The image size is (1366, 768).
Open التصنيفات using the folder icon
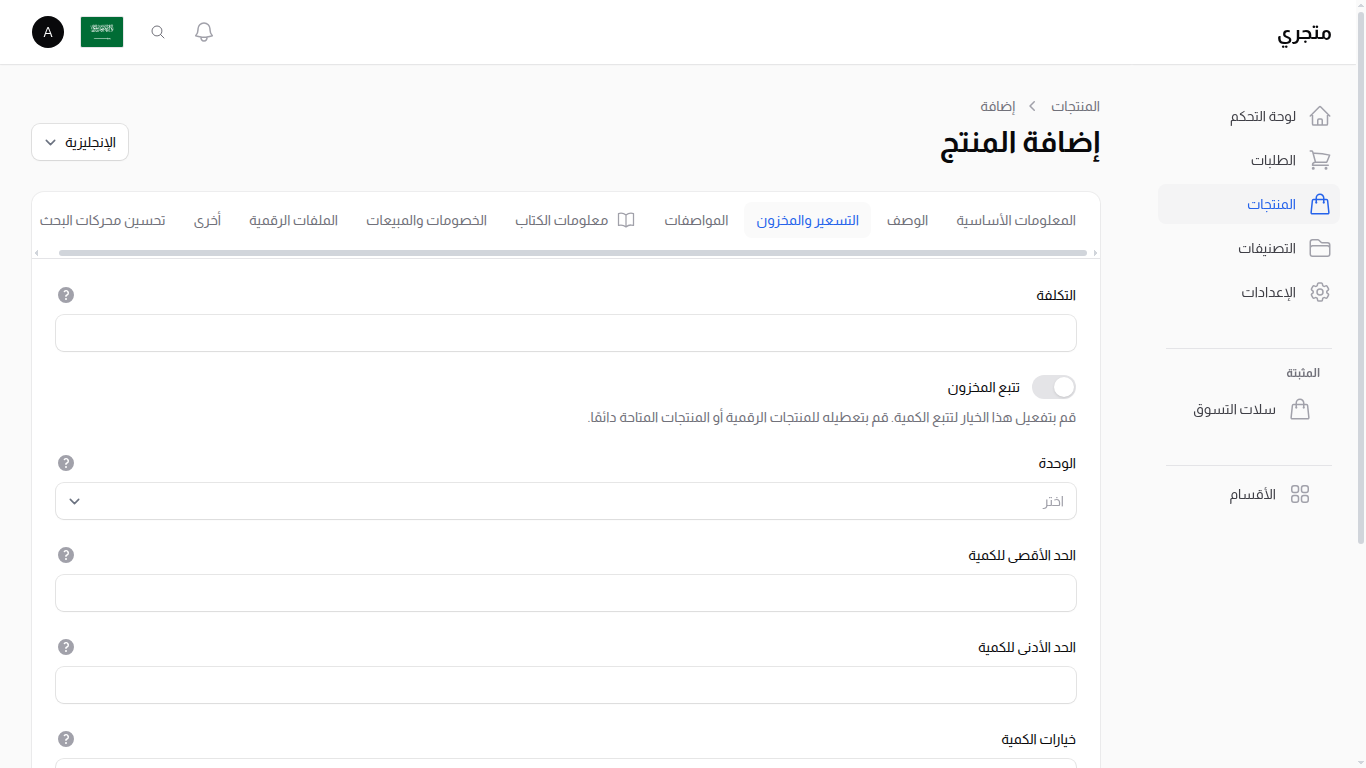(x=1319, y=247)
